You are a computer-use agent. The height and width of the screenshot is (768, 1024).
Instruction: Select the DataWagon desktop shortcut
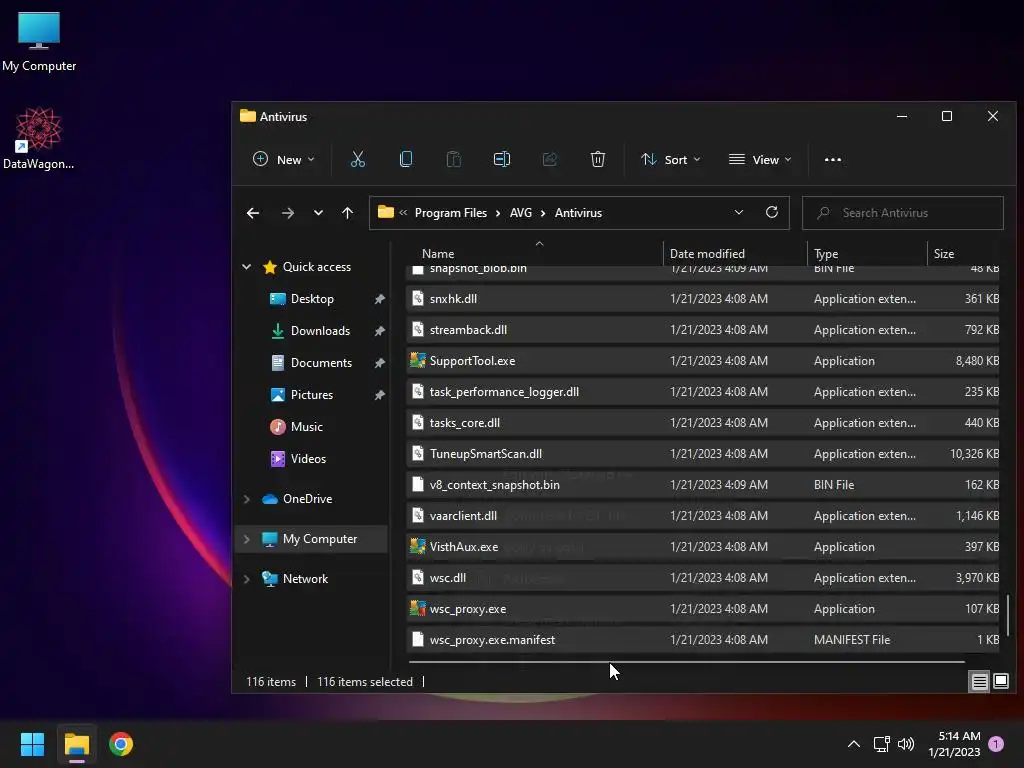(39, 138)
